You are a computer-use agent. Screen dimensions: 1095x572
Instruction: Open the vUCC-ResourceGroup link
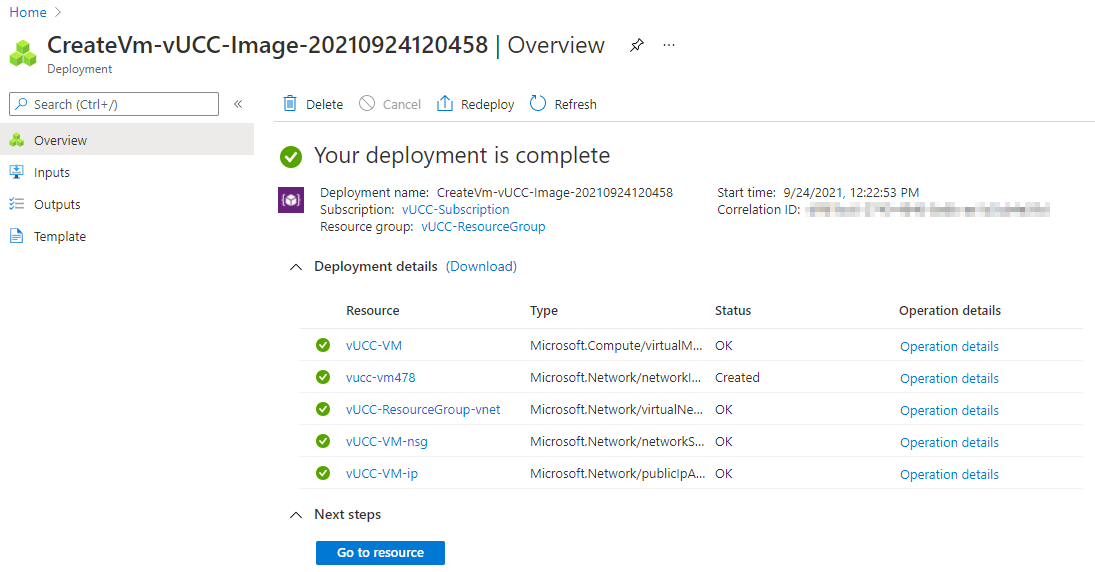[x=483, y=227]
